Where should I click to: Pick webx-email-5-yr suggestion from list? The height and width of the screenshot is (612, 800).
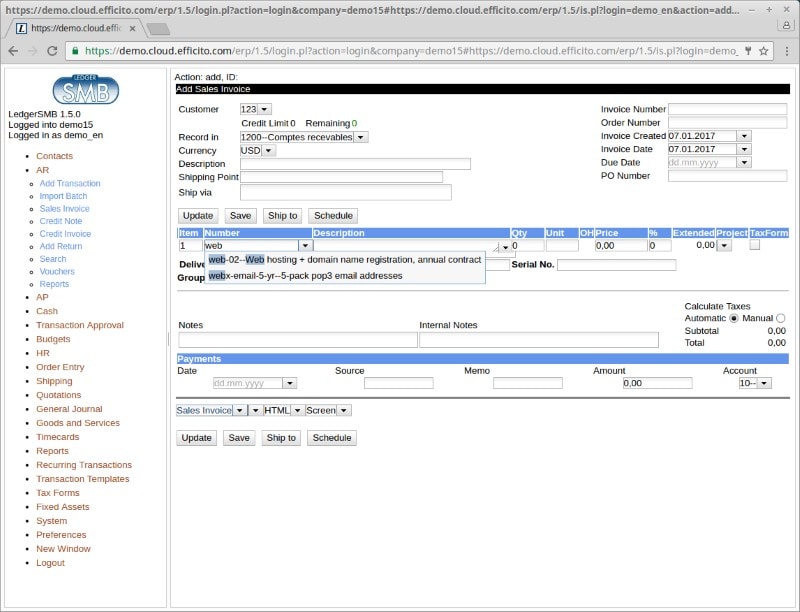click(x=305, y=276)
